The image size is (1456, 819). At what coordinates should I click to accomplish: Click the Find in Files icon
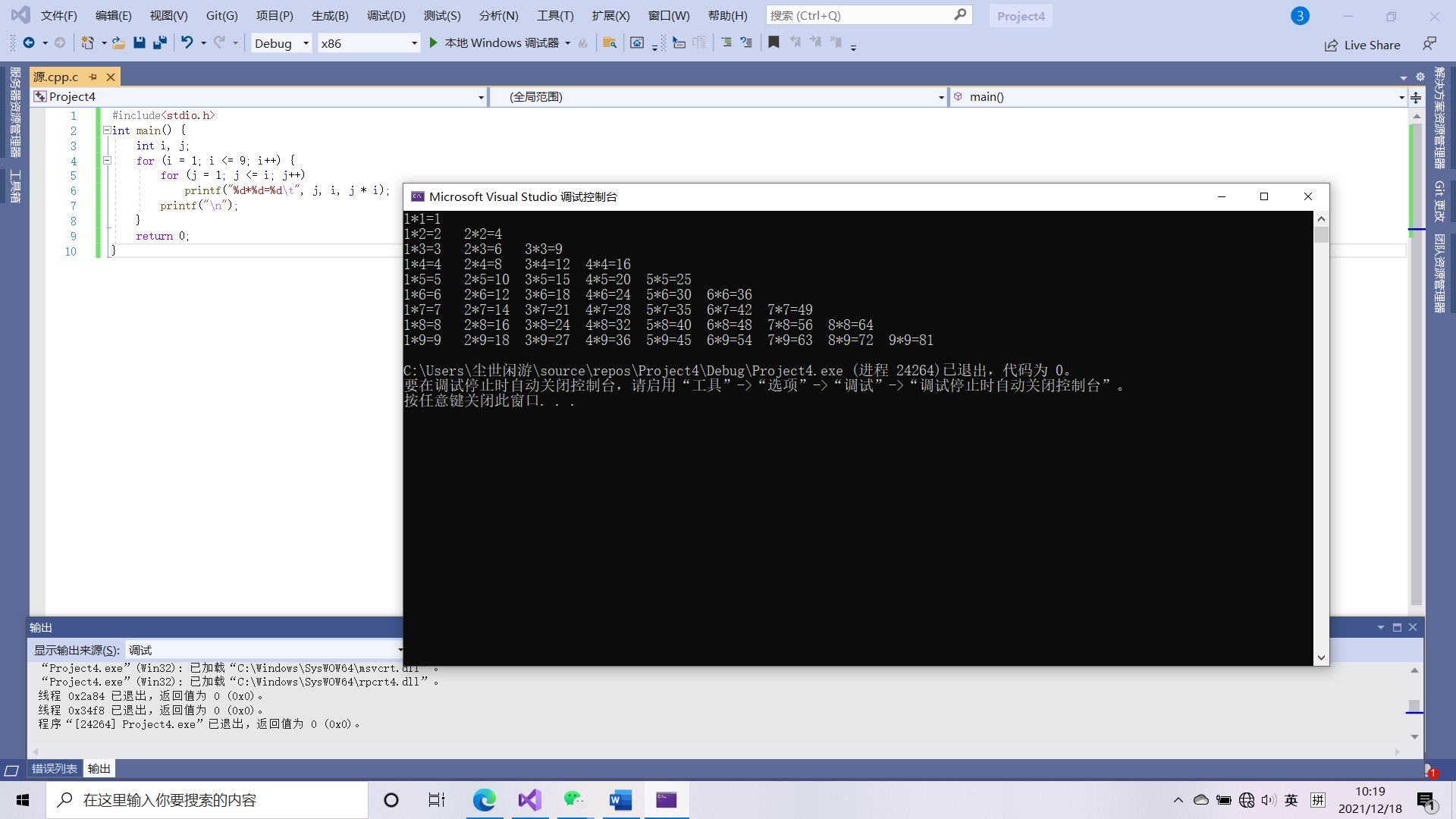[609, 43]
